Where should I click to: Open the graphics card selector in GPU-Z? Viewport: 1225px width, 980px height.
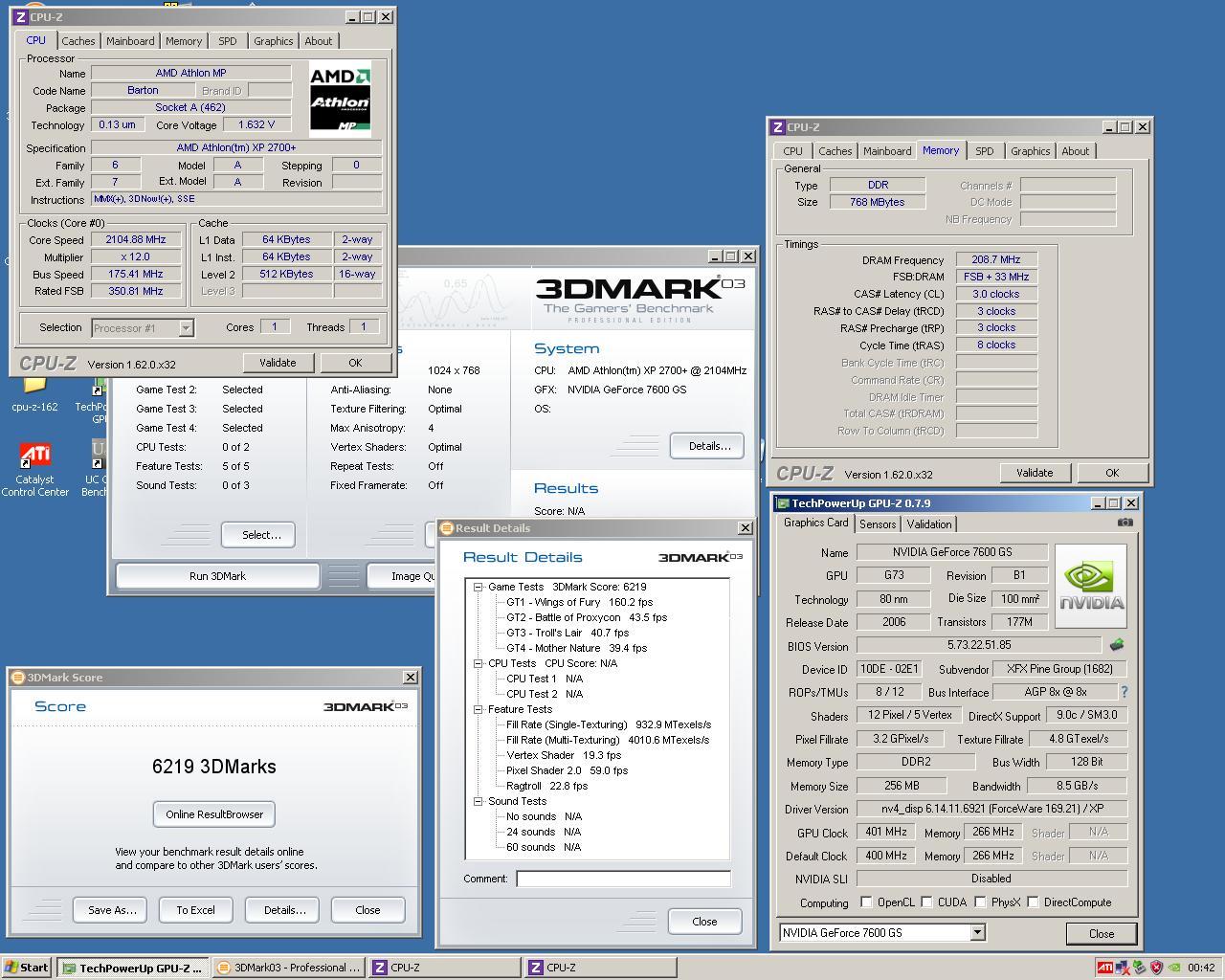[x=977, y=932]
